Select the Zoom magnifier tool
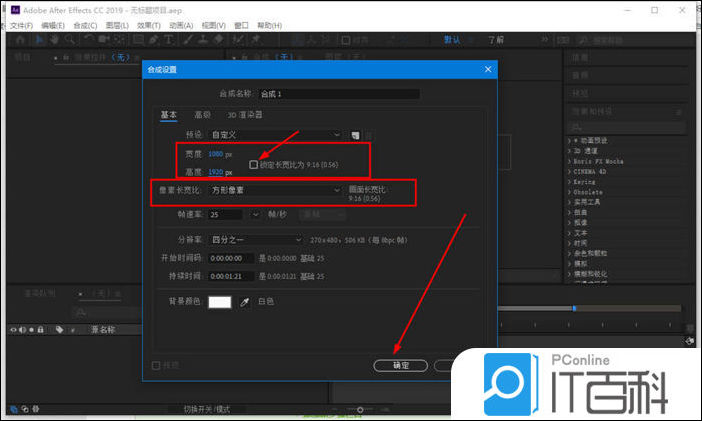Screen dimensions: 702x421 (x=70, y=40)
